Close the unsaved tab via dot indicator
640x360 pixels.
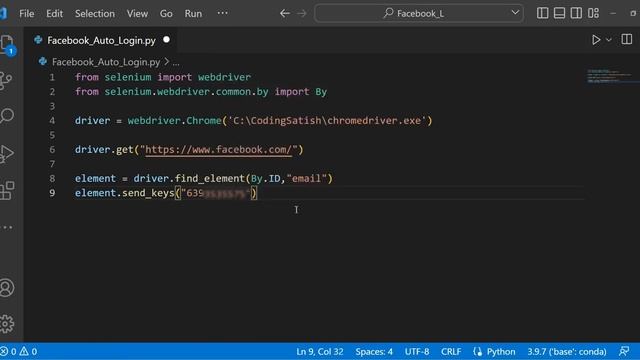(166, 40)
